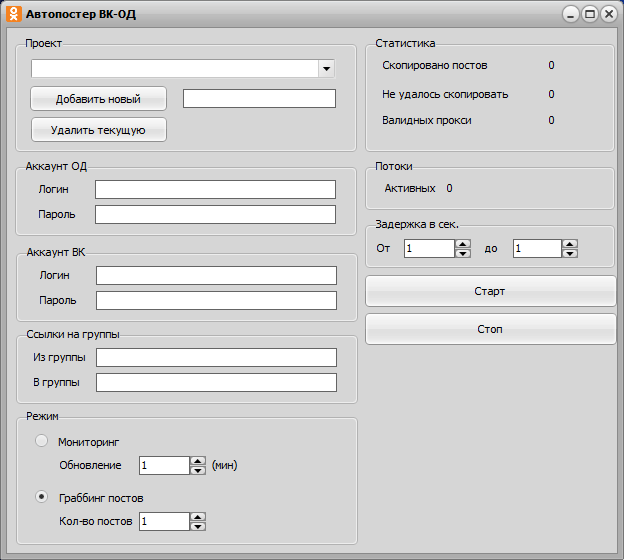624x560 pixels.
Task: Maximize the Автопостер ВК-ОД window
Action: (x=590, y=14)
